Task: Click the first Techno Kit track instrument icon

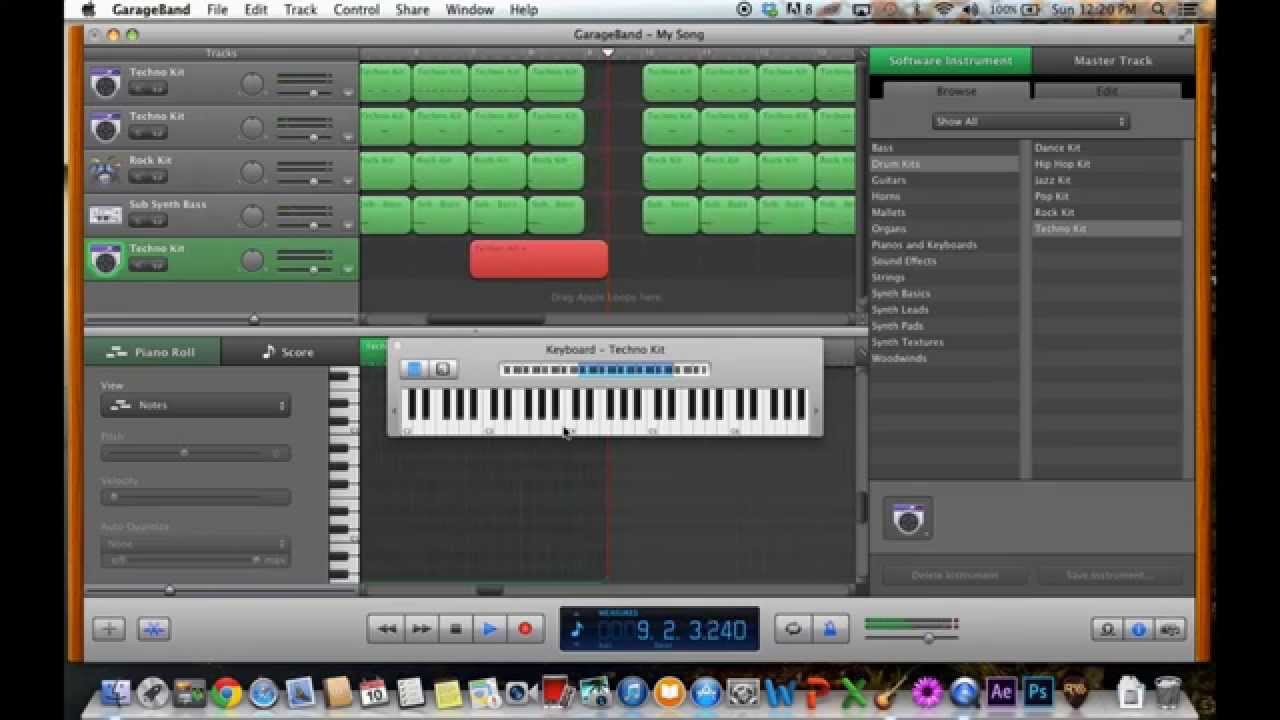Action: 105,83
